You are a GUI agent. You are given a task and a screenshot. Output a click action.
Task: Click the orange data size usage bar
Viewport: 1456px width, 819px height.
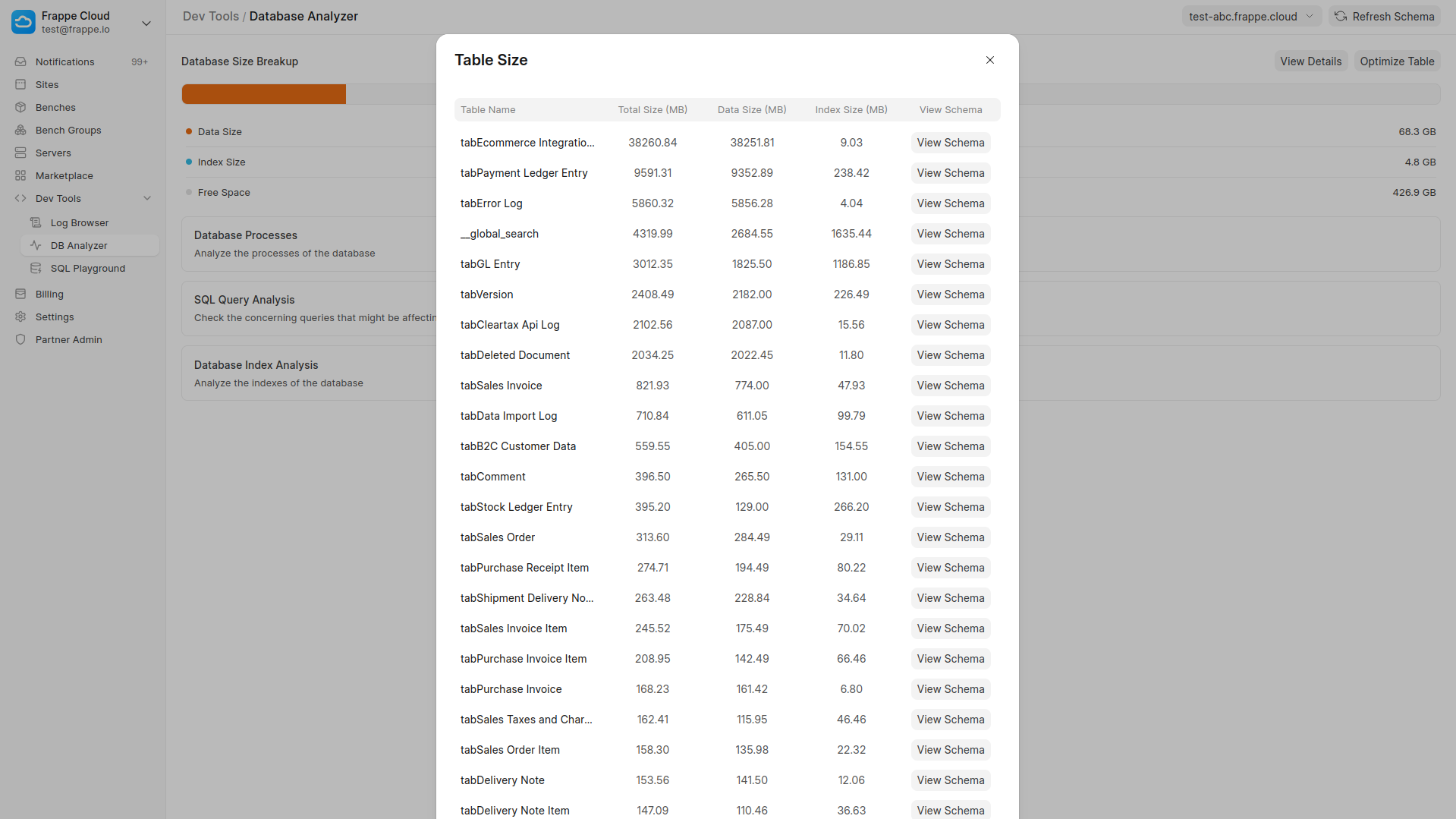point(263,94)
